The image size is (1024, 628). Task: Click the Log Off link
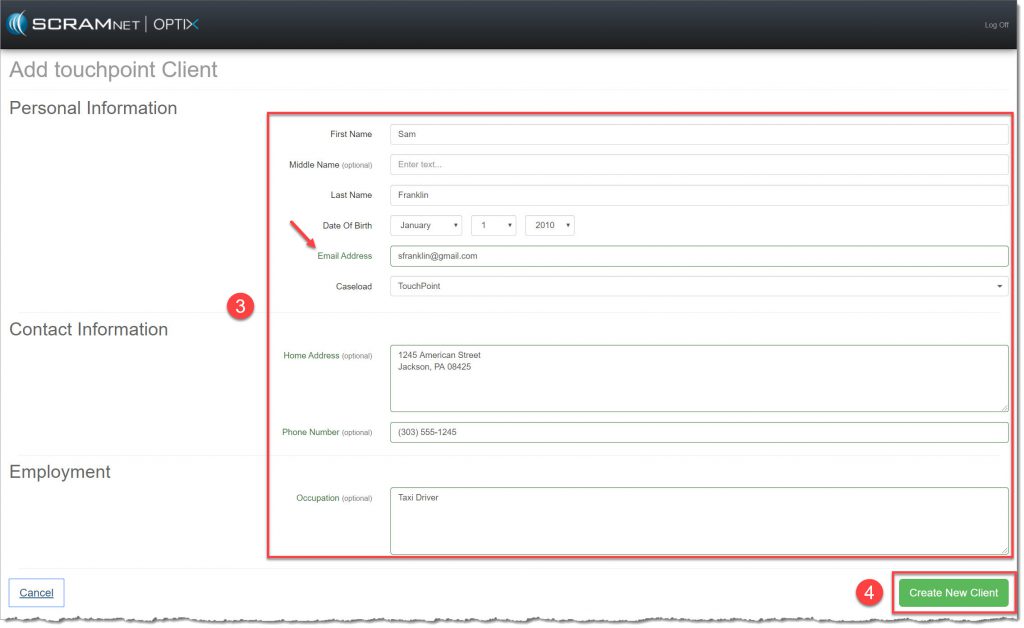[996, 24]
